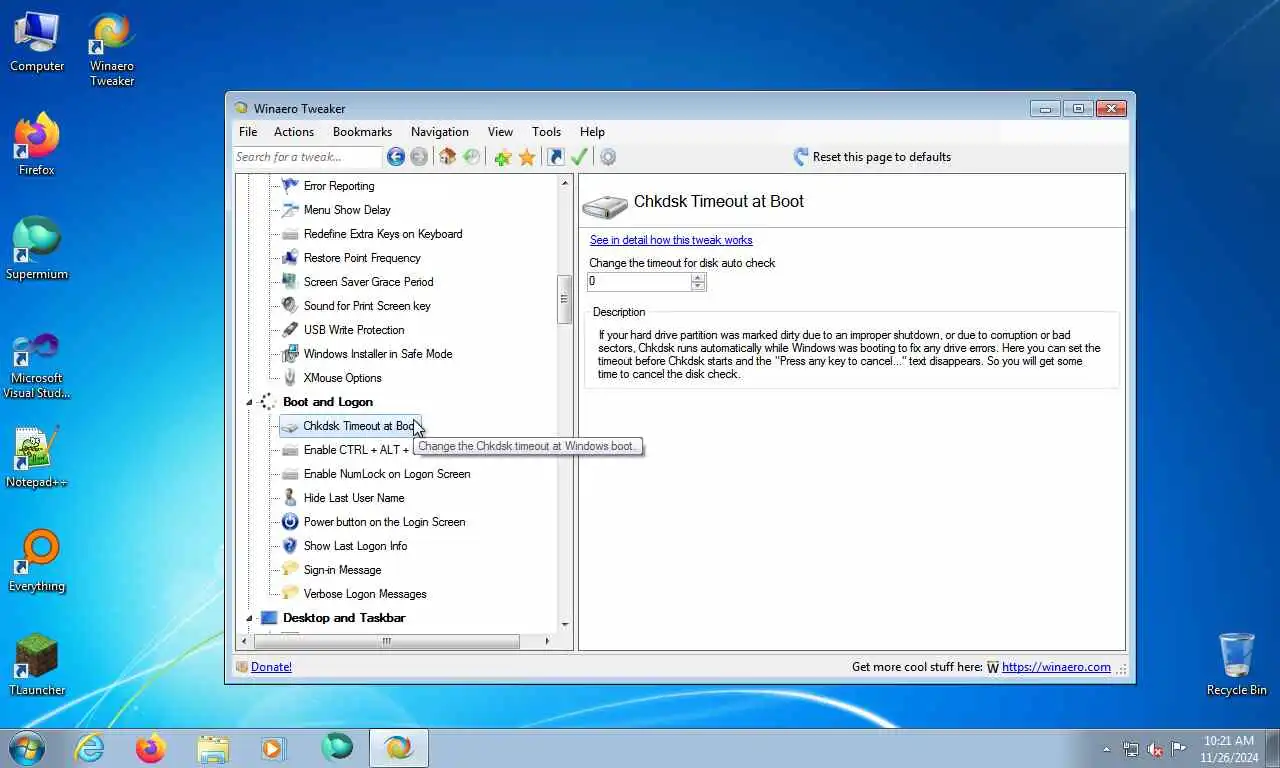Select the Restore Point Frequency icon
The image size is (1280, 768).
pos(290,258)
